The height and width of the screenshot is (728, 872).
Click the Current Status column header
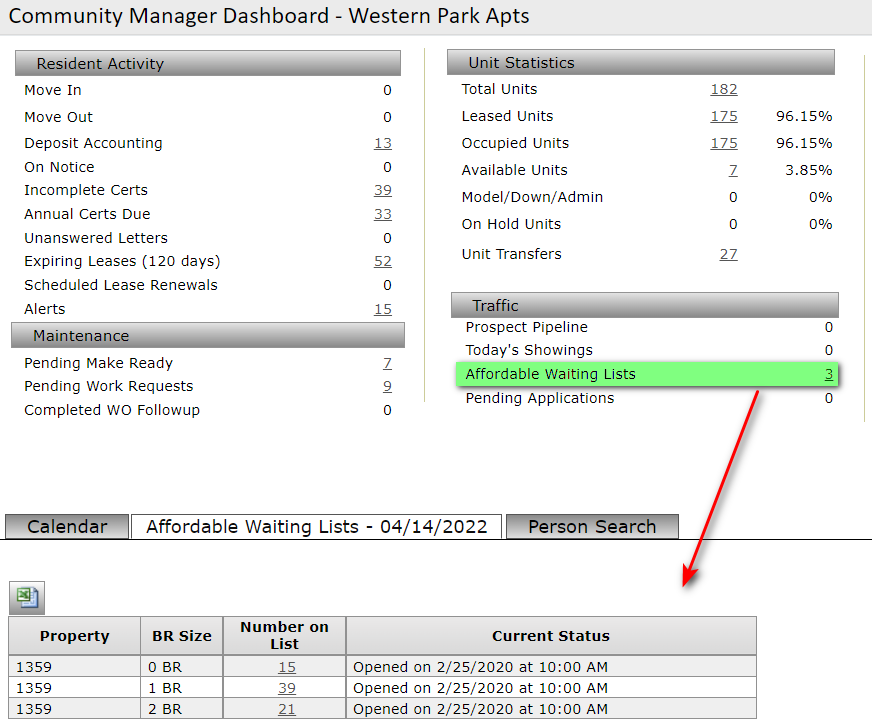click(551, 636)
